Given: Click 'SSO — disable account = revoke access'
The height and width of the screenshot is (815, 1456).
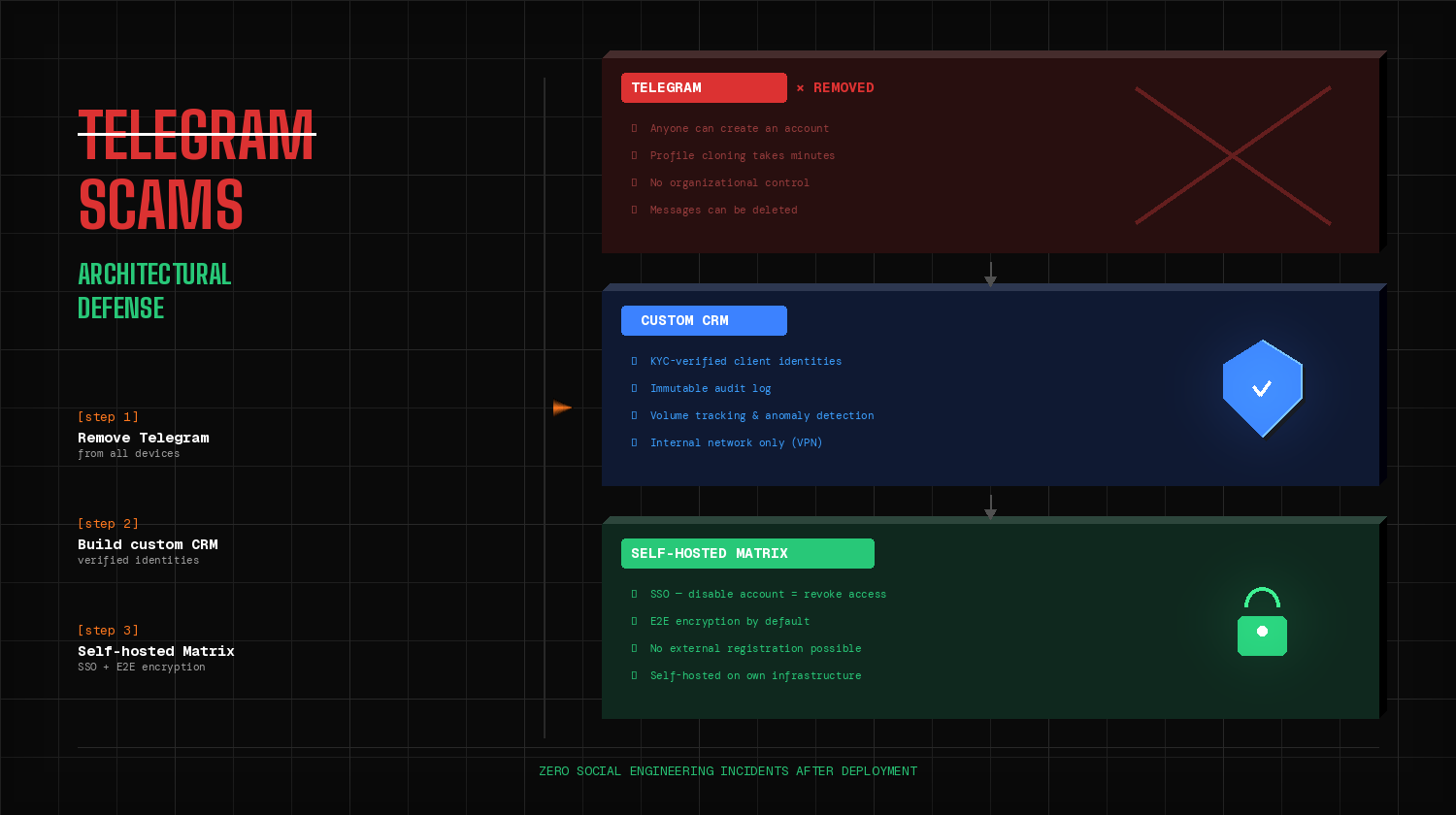Looking at the screenshot, I should [x=769, y=594].
